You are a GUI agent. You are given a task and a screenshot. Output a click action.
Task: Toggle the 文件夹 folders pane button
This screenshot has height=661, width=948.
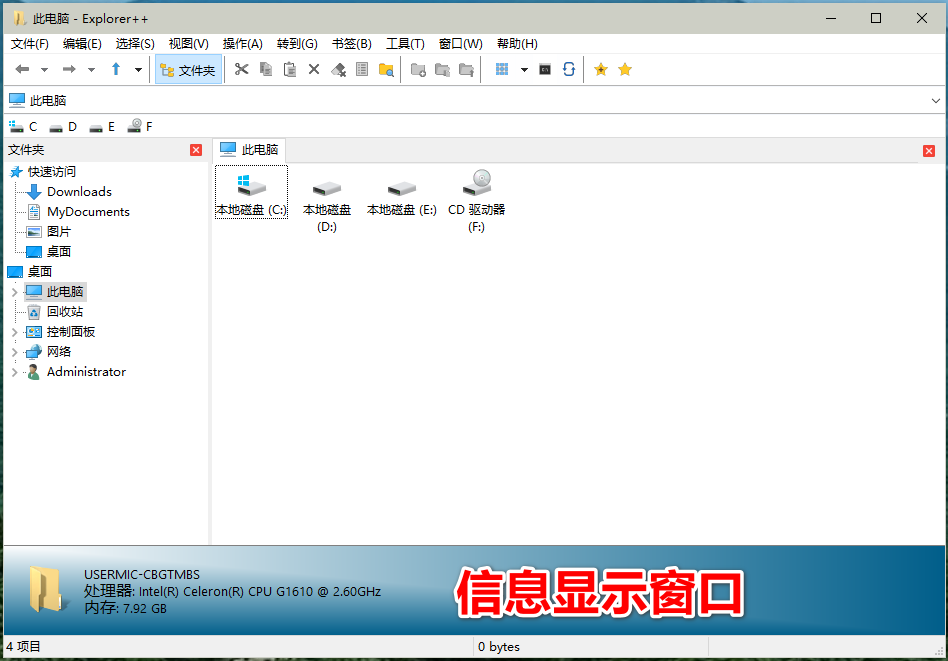coord(188,69)
